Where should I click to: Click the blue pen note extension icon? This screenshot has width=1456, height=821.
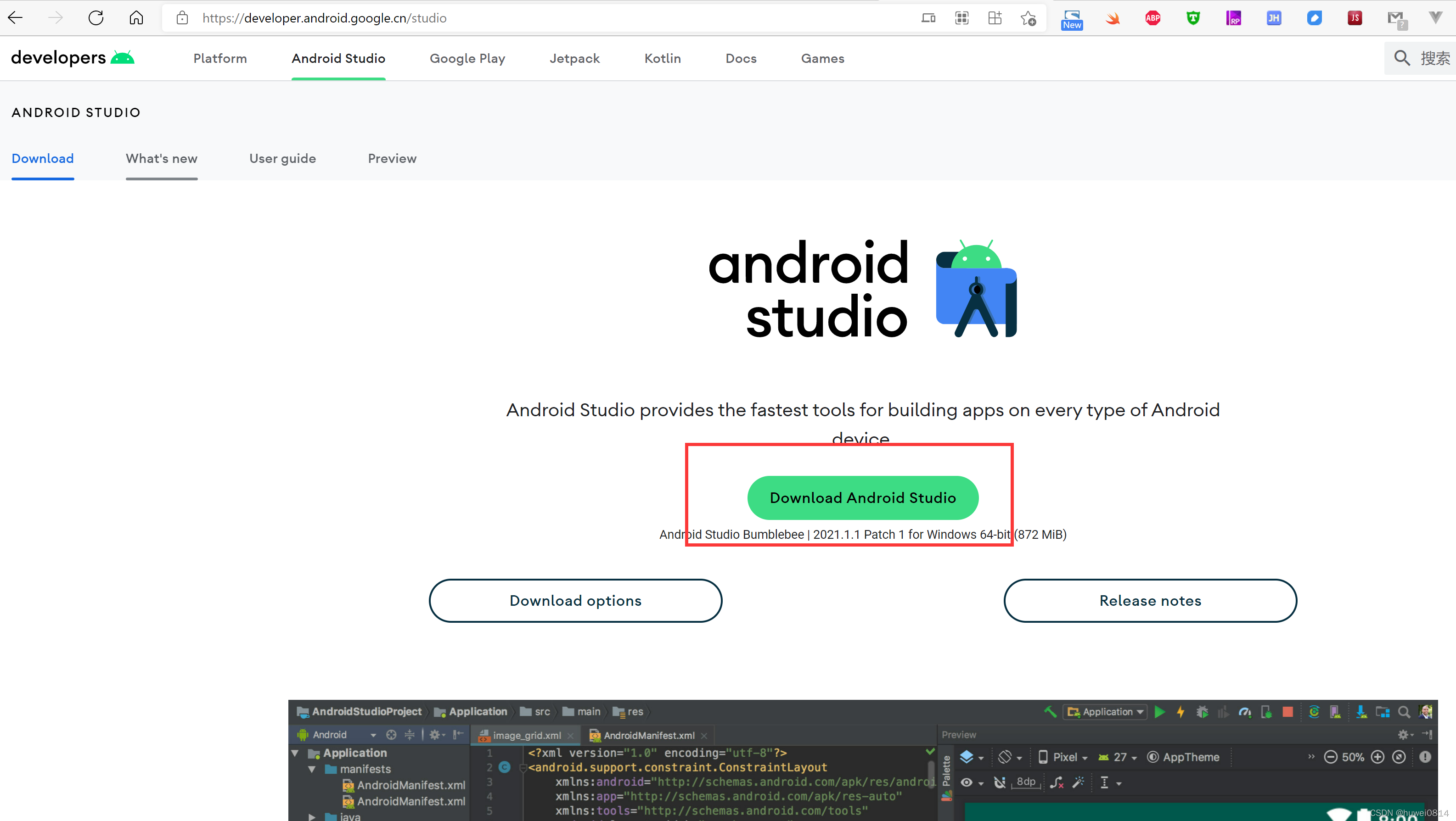1314,18
